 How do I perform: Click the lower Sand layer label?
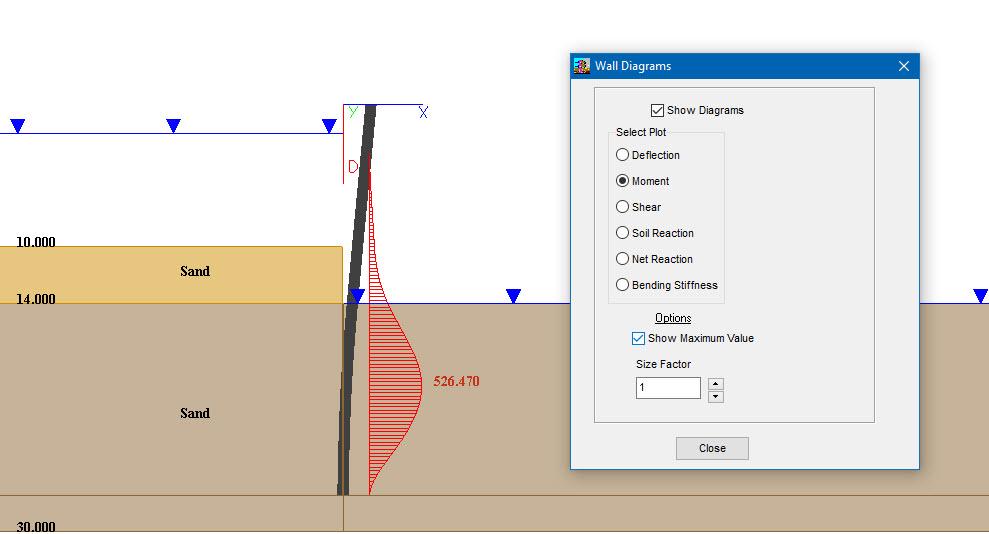pos(194,413)
